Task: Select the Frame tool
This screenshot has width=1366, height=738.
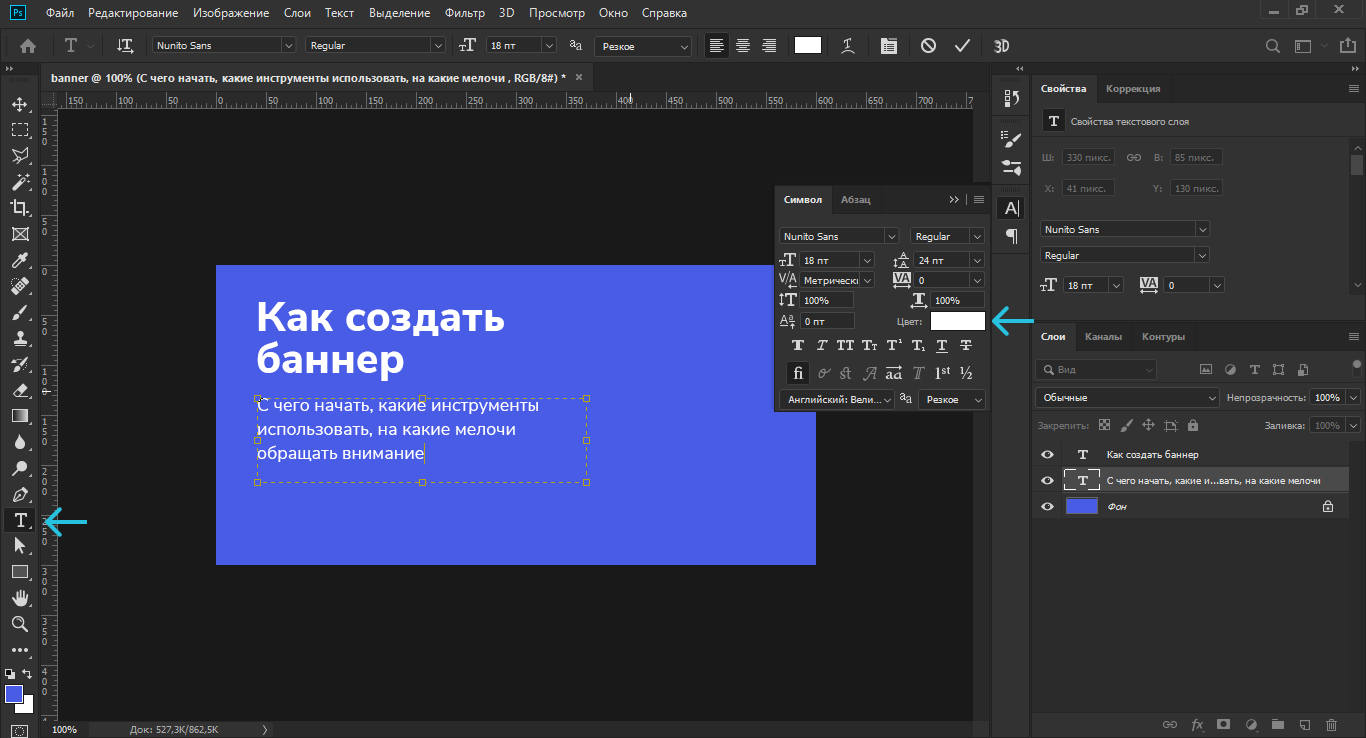Action: [x=19, y=234]
